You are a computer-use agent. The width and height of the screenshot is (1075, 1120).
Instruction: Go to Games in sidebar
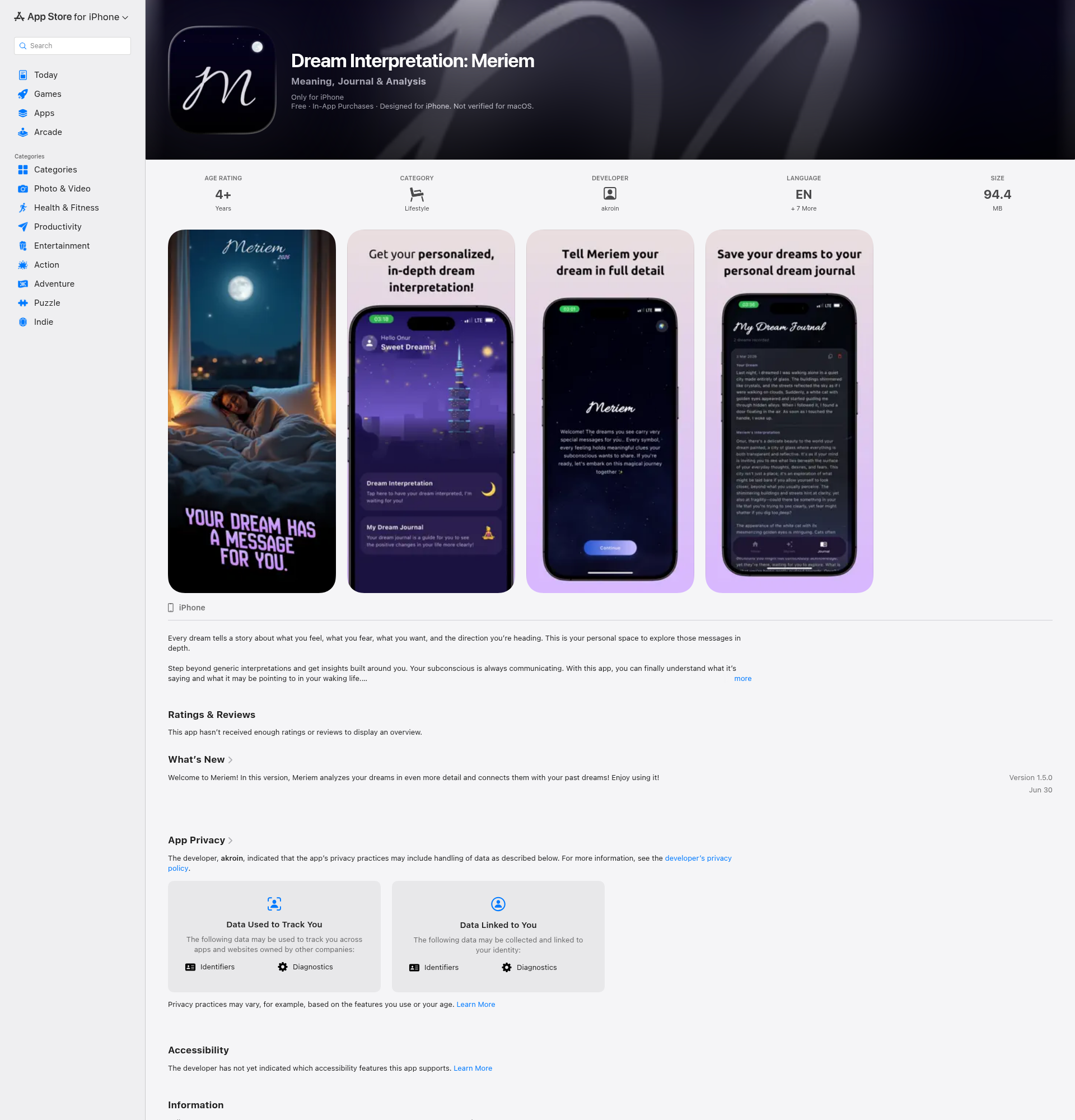(x=48, y=94)
